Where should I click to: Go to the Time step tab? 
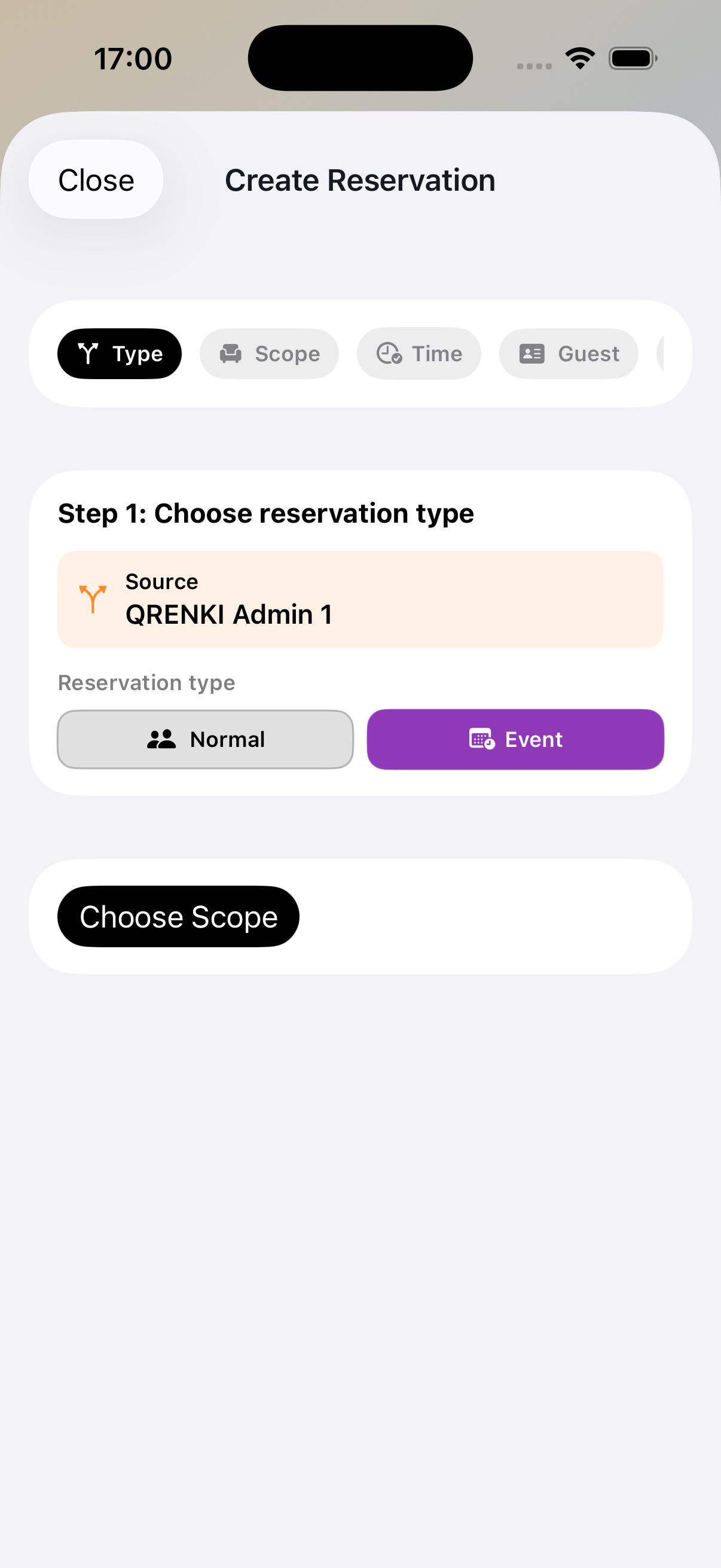tap(418, 353)
